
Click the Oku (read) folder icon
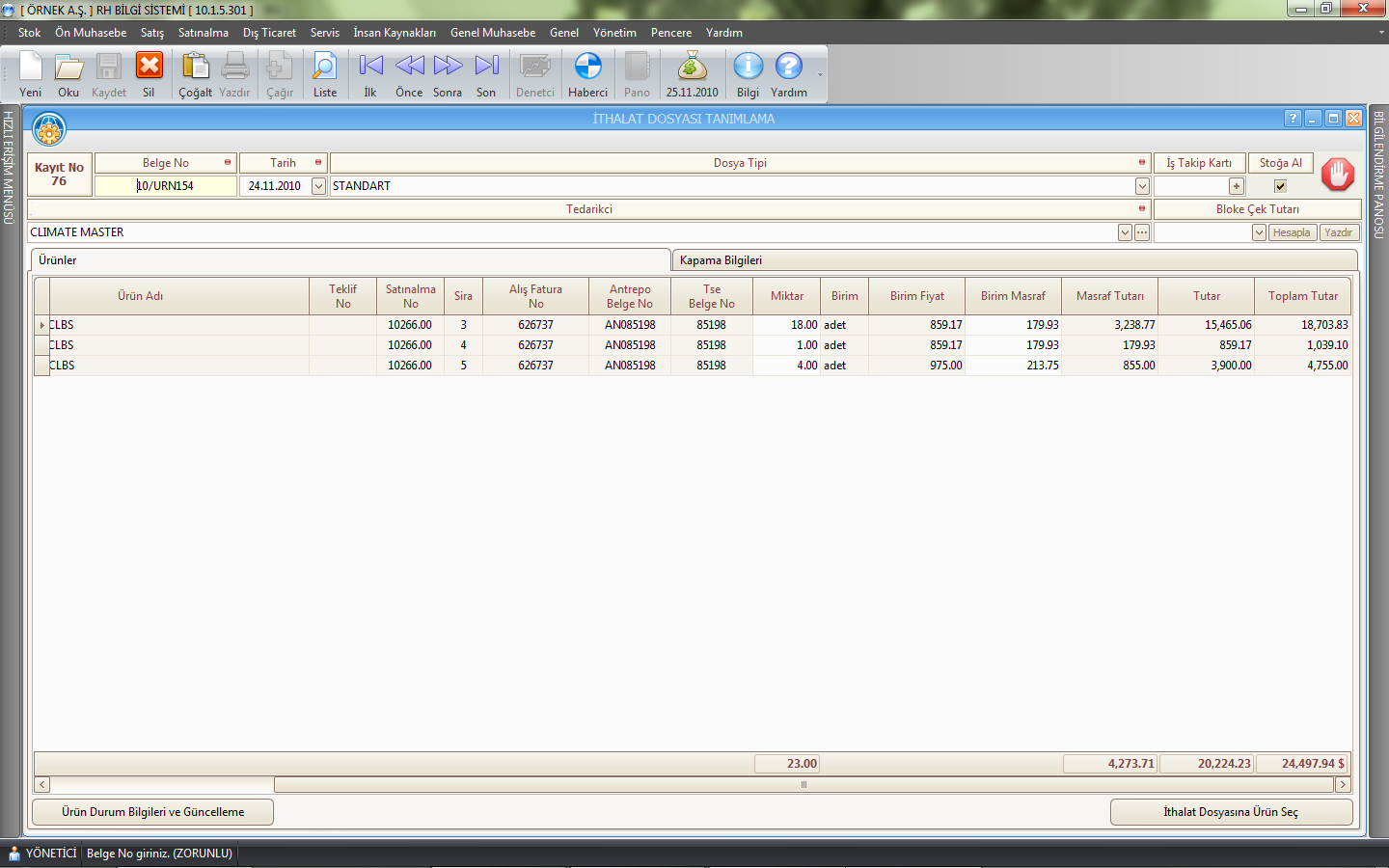coord(68,68)
